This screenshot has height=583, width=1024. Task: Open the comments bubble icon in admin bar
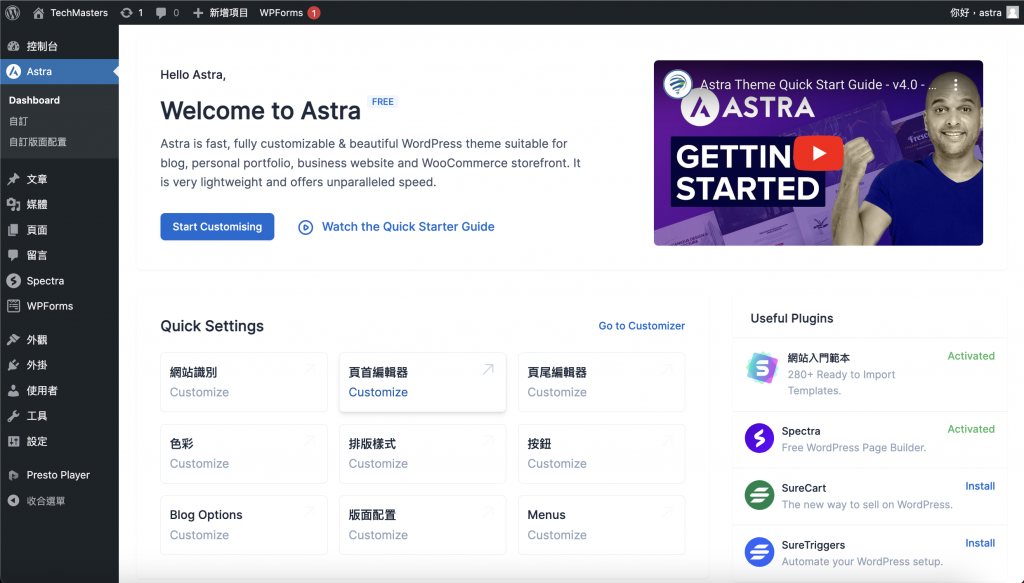[161, 12]
